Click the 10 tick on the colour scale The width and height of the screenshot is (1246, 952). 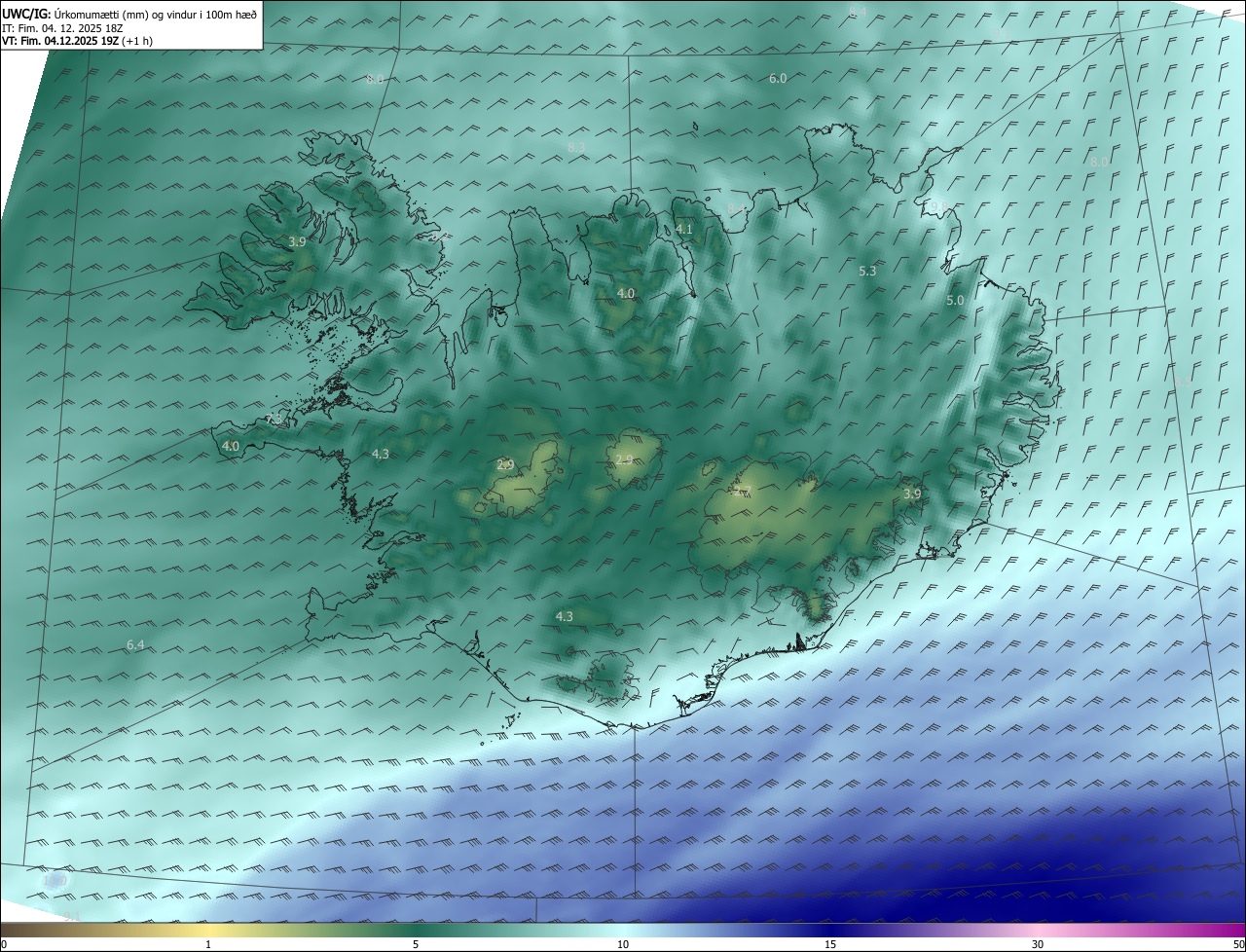click(x=623, y=944)
